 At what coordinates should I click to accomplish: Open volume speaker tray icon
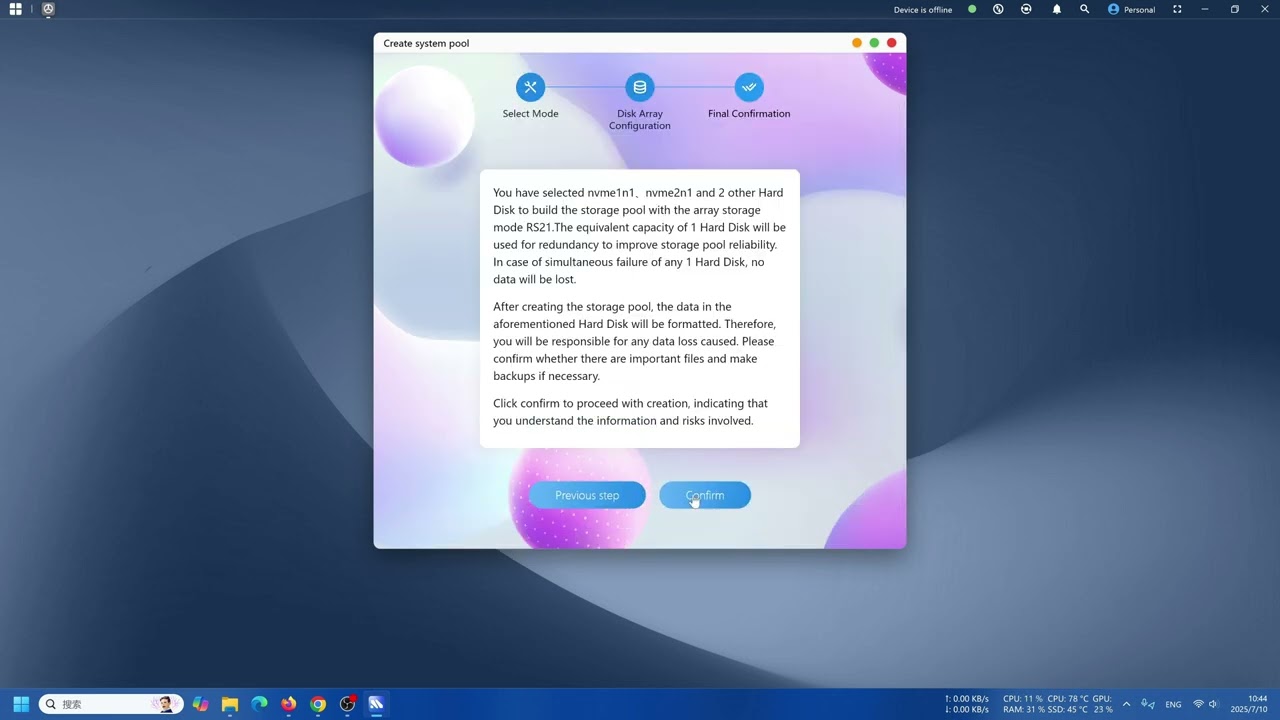tap(1214, 704)
